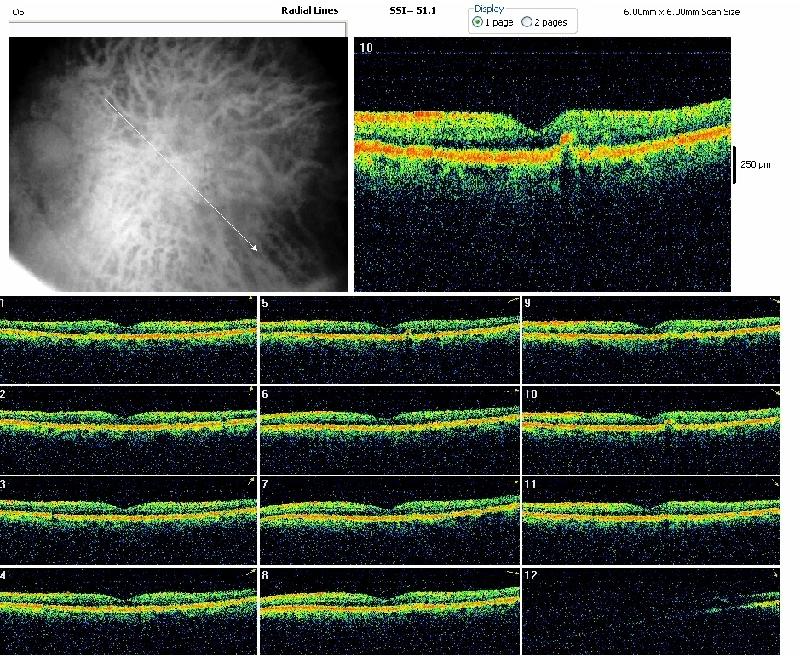
Task: Select radial scan thumbnail 3
Action: [x=129, y=510]
